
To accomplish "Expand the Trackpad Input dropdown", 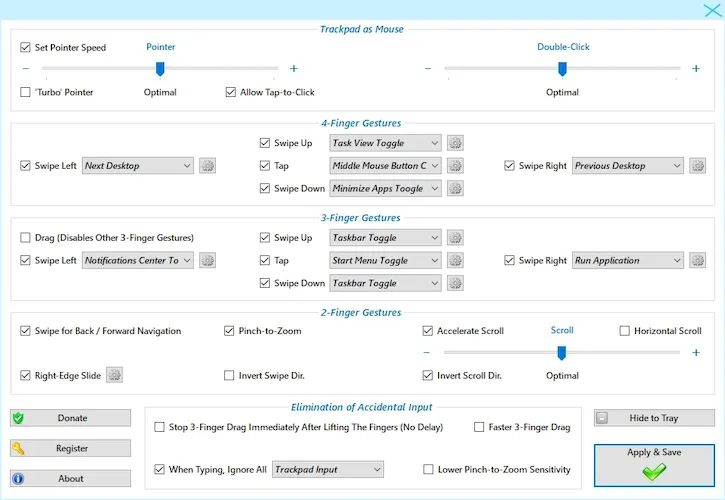I will (328, 469).
